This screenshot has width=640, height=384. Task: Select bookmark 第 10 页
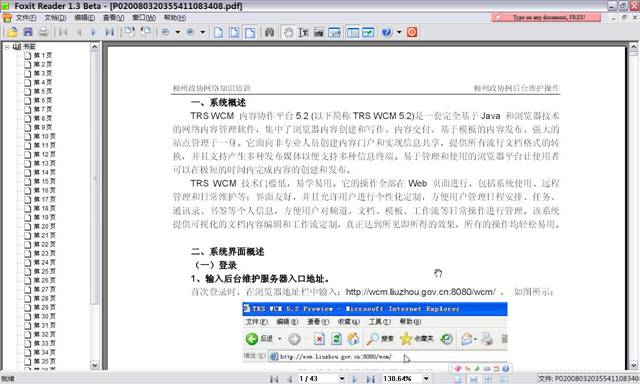pyautogui.click(x=44, y=136)
